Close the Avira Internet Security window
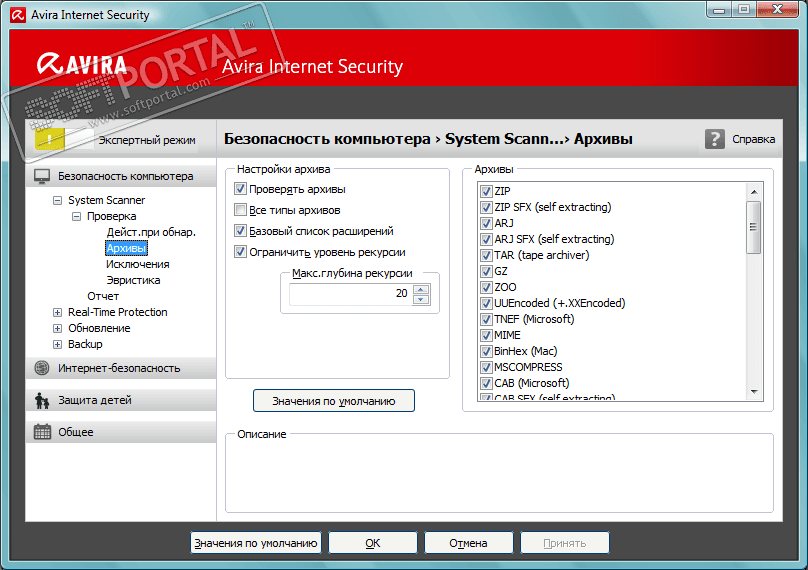Screen dimensions: 808x570 coord(778,10)
